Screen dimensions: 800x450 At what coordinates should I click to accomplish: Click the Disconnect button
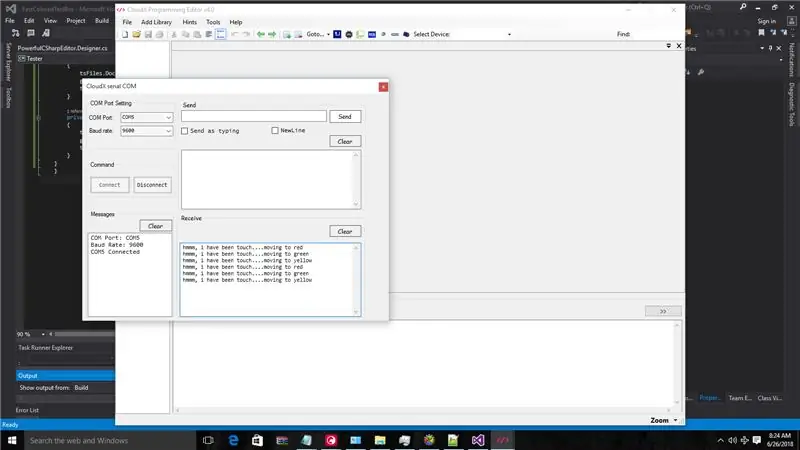(x=152, y=185)
